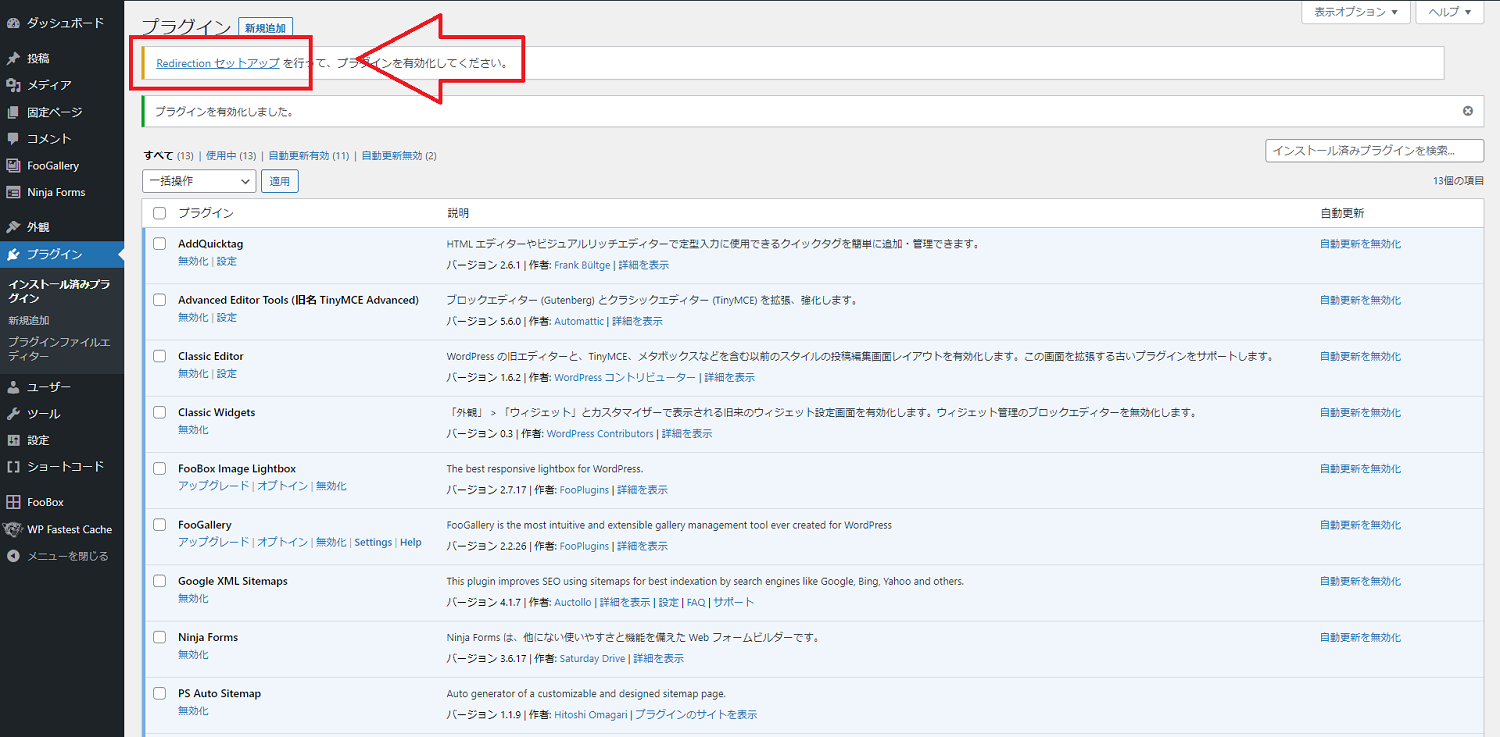Click FooGallery's オプトイン link

(x=283, y=542)
